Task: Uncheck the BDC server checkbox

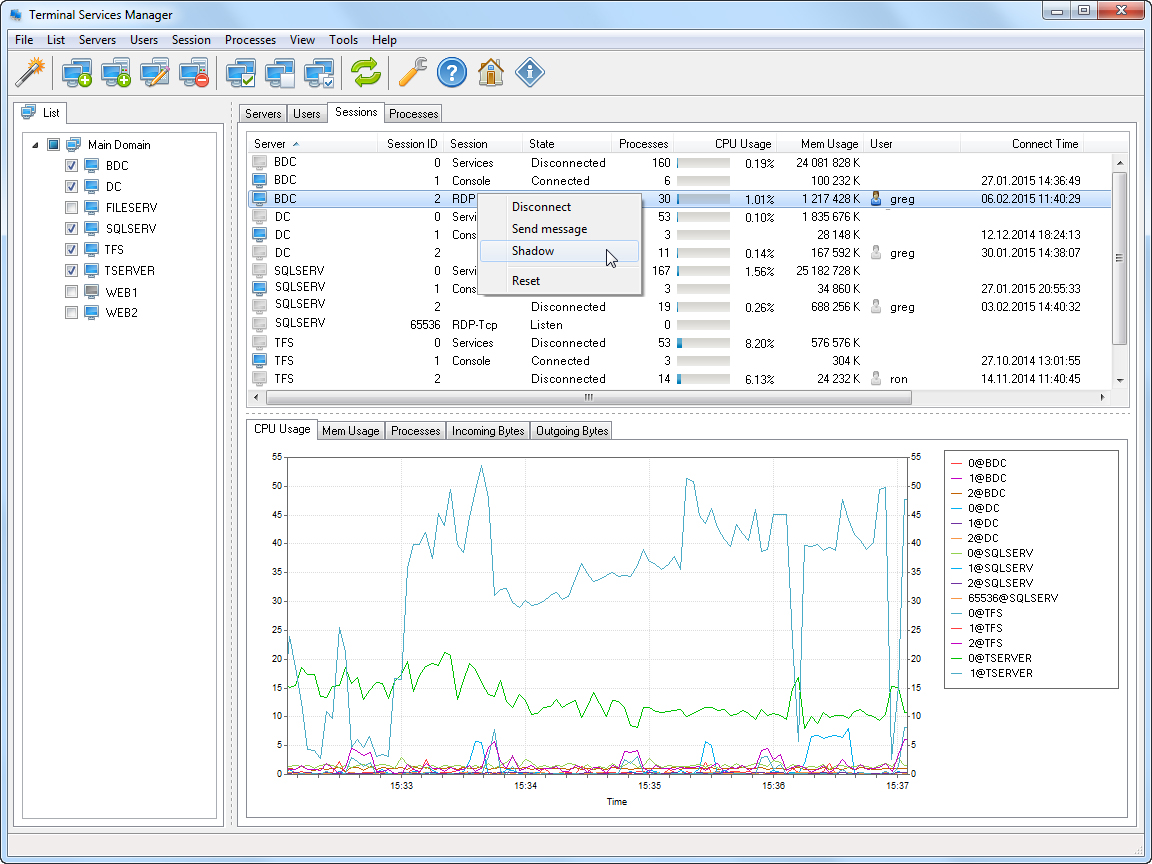Action: (x=71, y=166)
